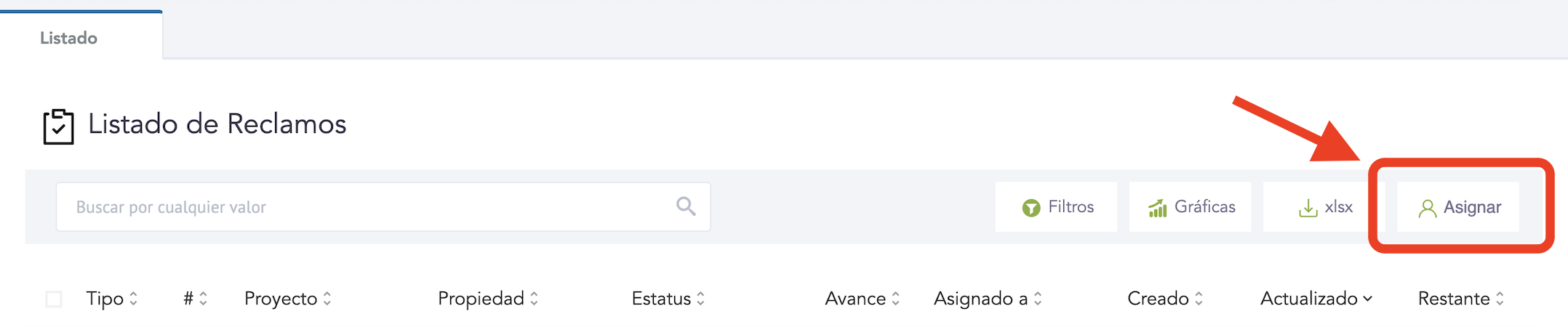Toggle the select-all checkbox in table header
The height and width of the screenshot is (327, 1568).
pyautogui.click(x=54, y=299)
